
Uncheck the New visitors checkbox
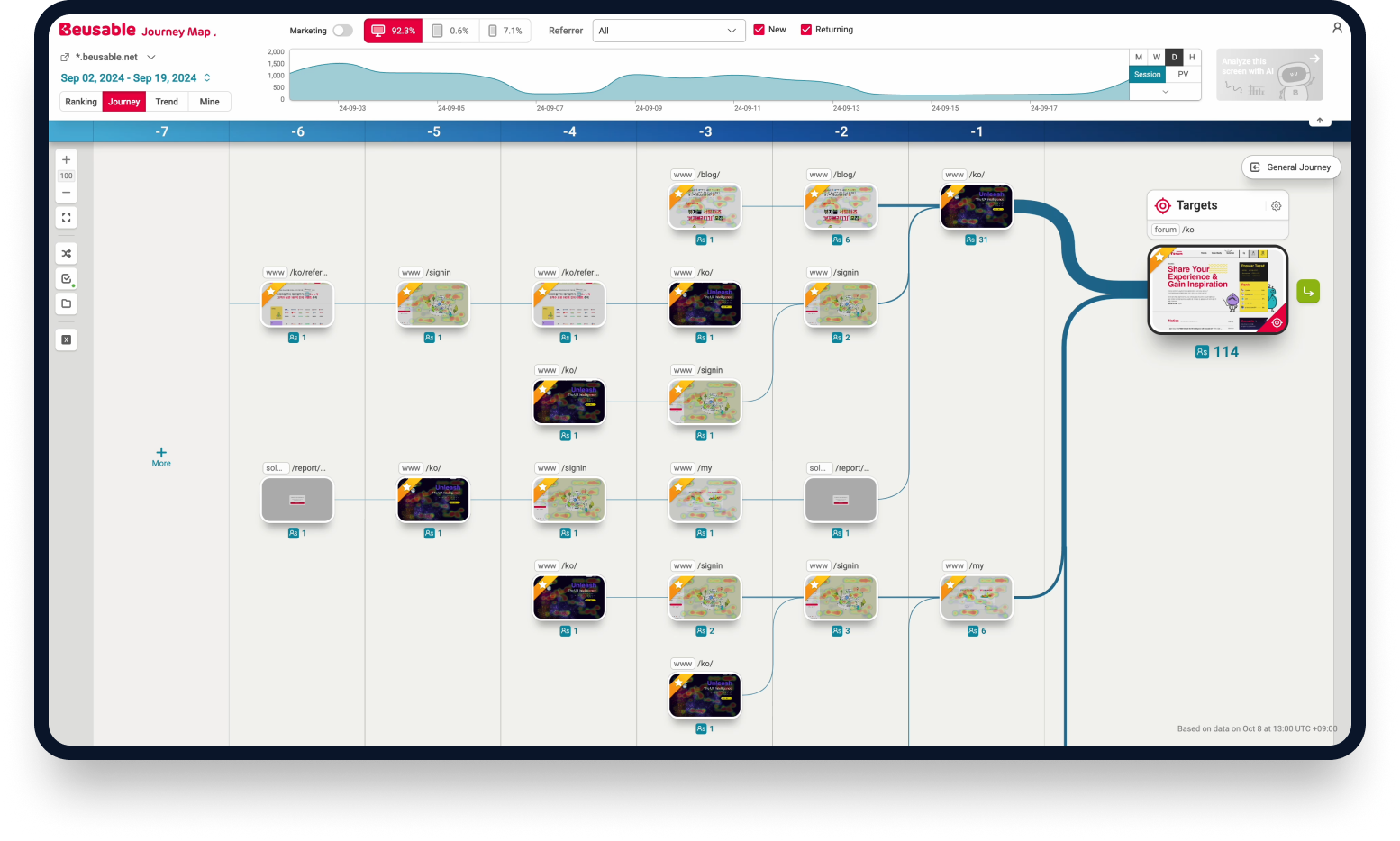(x=758, y=29)
